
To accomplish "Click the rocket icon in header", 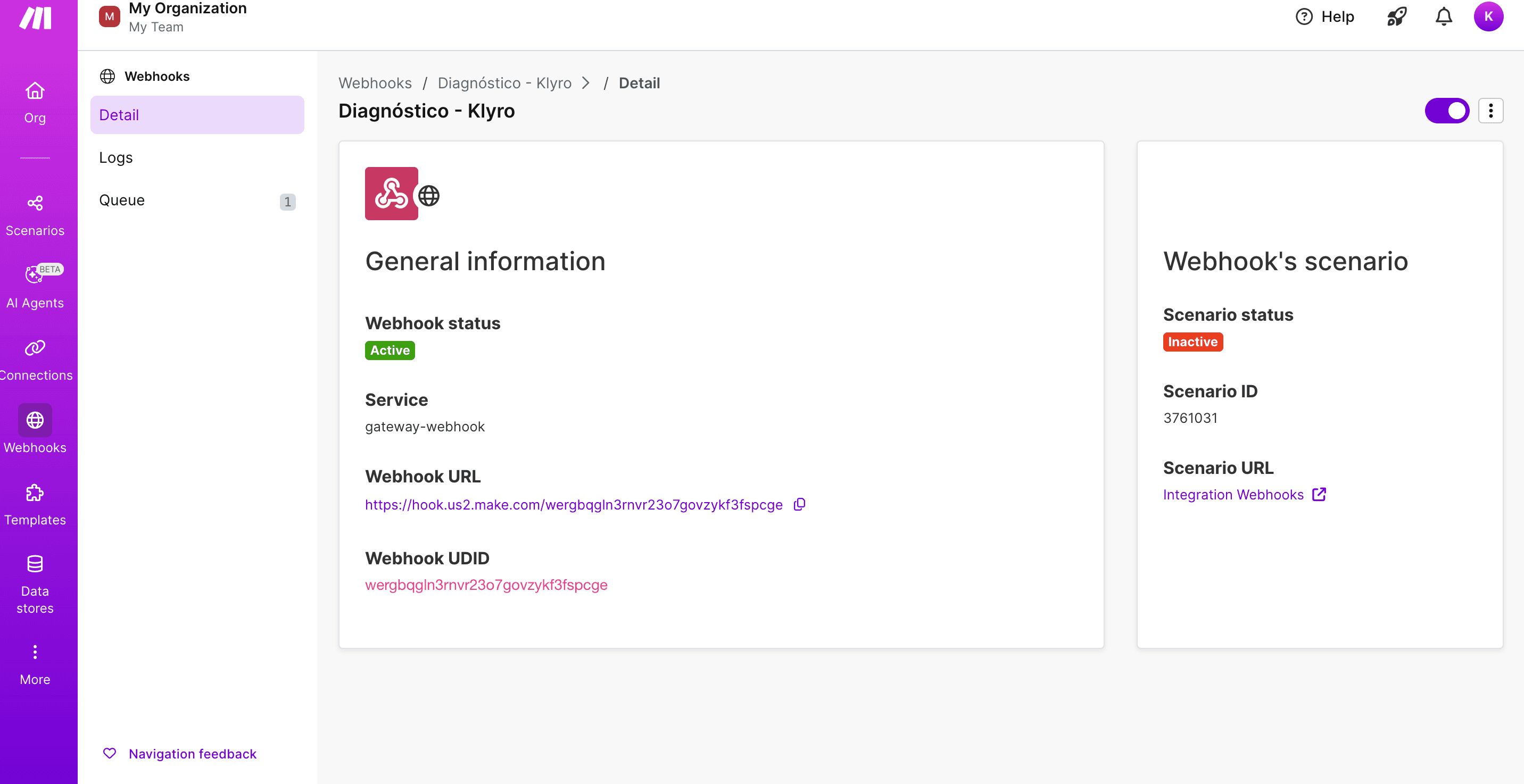I will (1396, 16).
